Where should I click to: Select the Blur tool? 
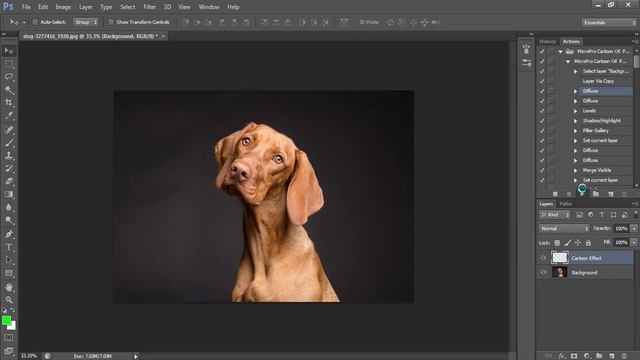pyautogui.click(x=9, y=207)
